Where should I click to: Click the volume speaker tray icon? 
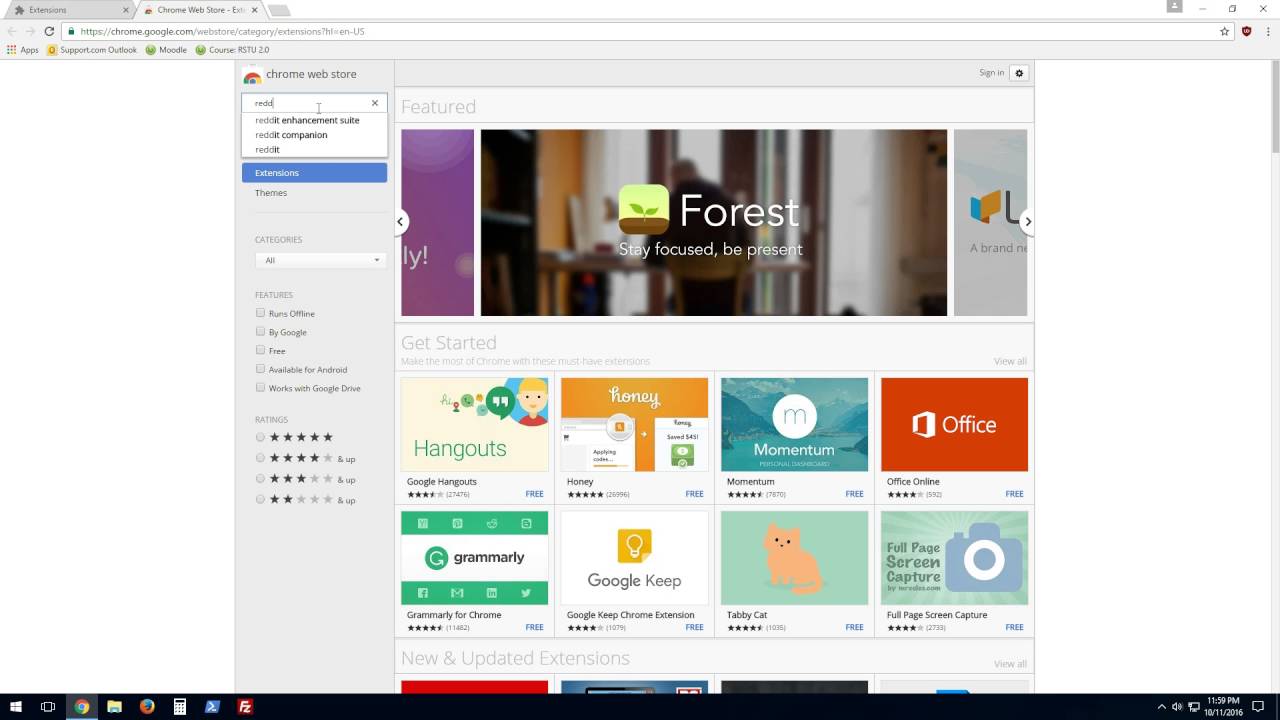(1176, 707)
